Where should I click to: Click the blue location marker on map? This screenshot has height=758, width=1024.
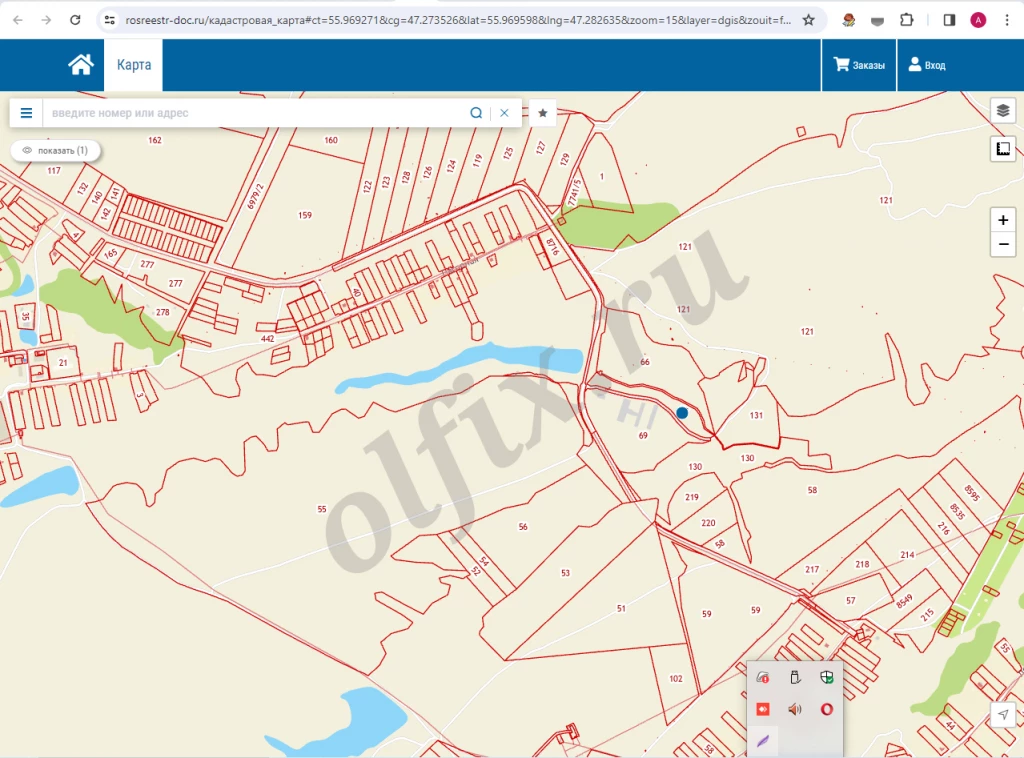coord(682,412)
